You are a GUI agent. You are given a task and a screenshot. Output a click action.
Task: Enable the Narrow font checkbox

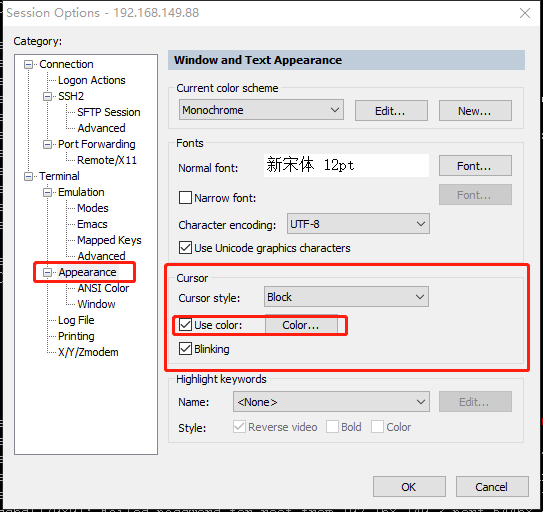coord(185,198)
